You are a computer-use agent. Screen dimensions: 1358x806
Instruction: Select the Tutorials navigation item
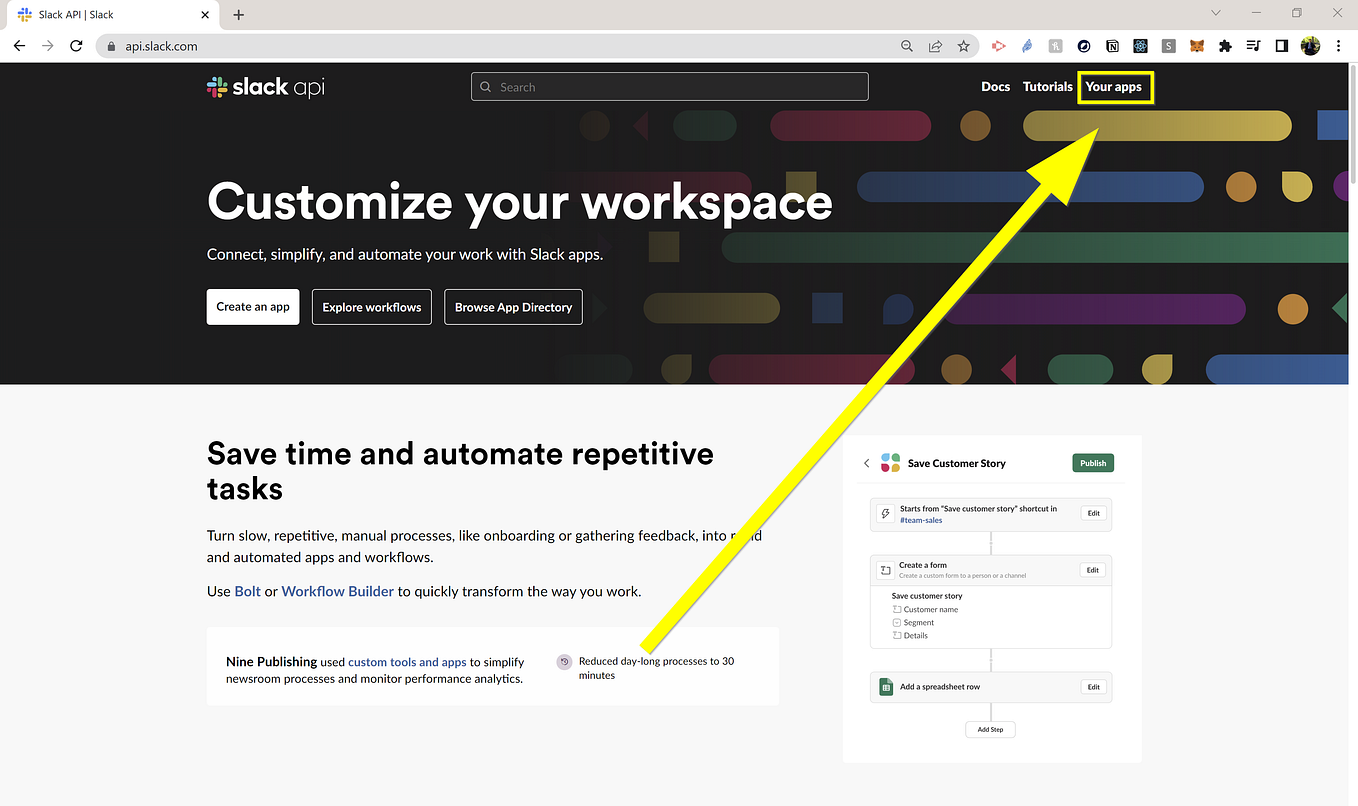pos(1047,86)
